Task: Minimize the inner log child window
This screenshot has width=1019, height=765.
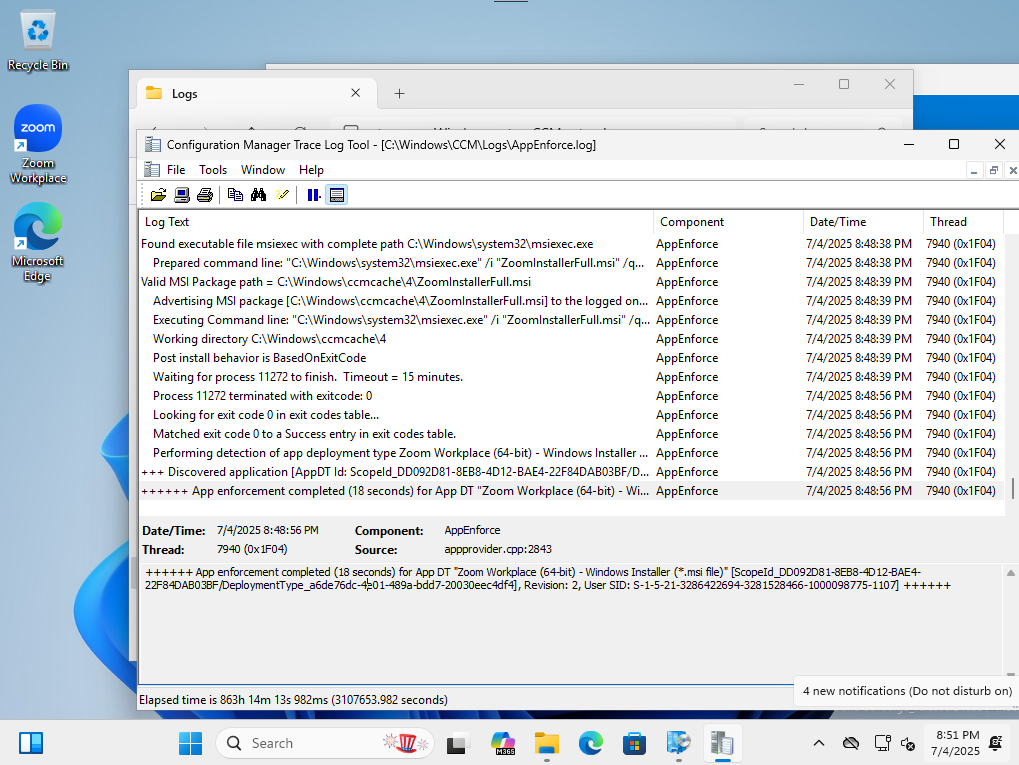Action: tap(974, 170)
